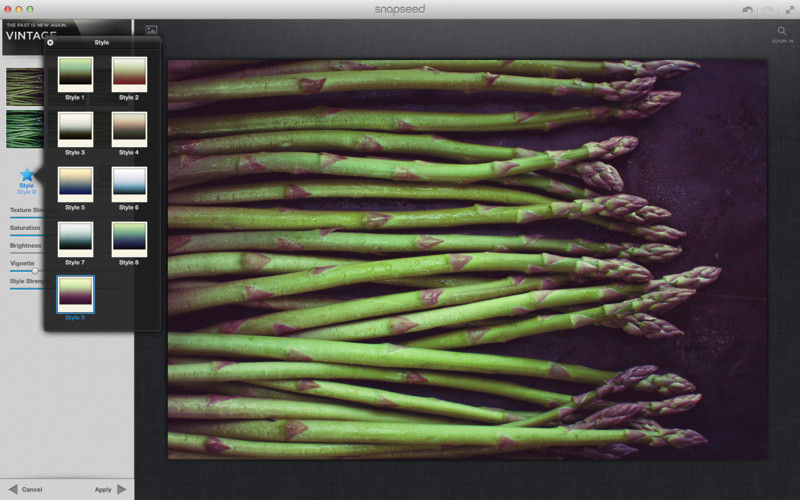The width and height of the screenshot is (800, 500).
Task: Choose the Style 2 red-toned preset
Action: coord(129,74)
